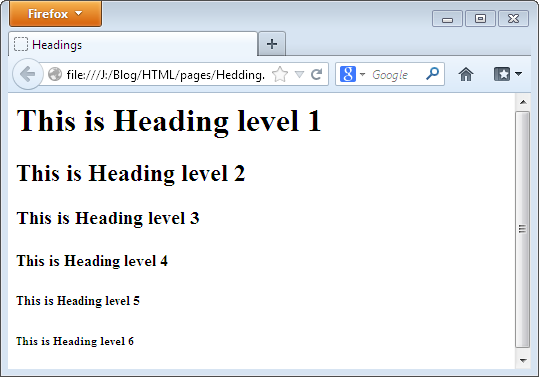Click "This is Heading level 4" text
Image resolution: width=539 pixels, height=377 pixels.
[92, 261]
